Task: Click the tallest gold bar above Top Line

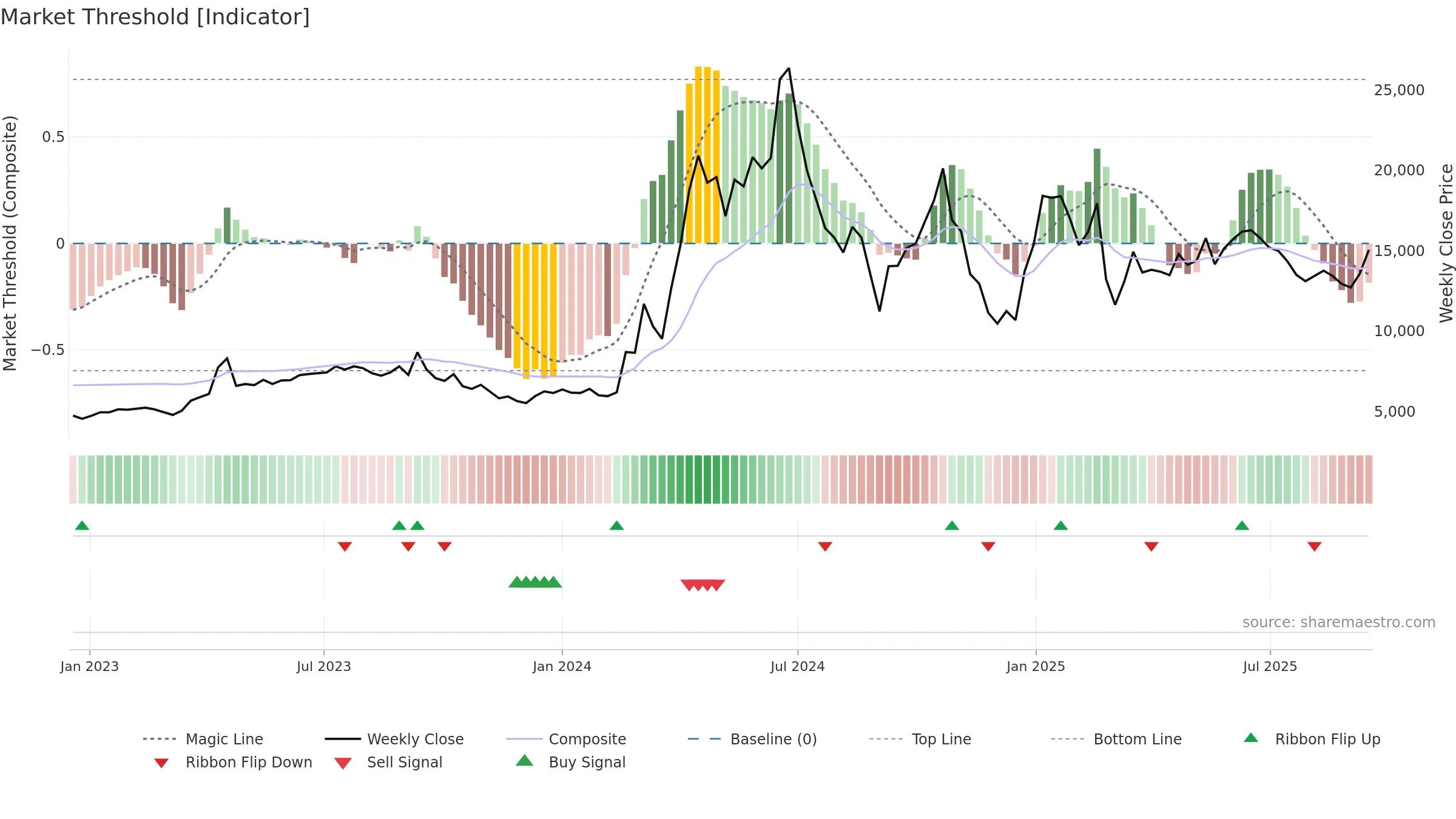Action: (698, 155)
